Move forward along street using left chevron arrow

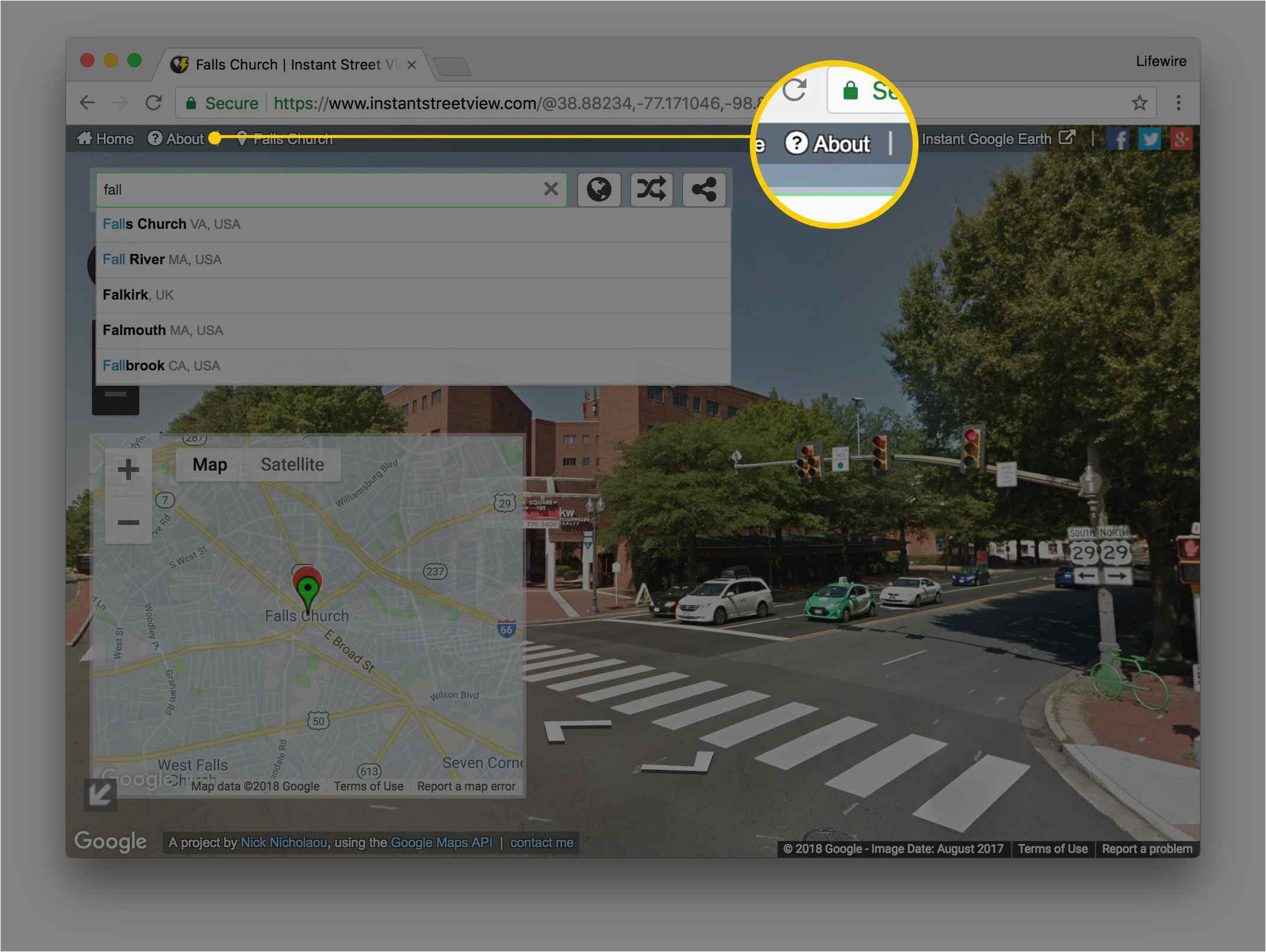coord(578,731)
